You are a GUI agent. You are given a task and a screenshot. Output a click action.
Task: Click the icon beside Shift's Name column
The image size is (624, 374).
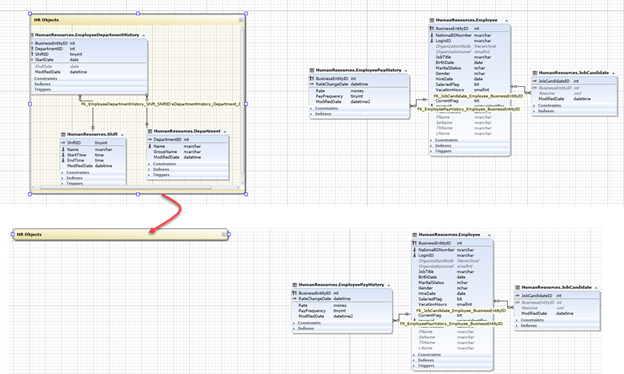click(63, 150)
